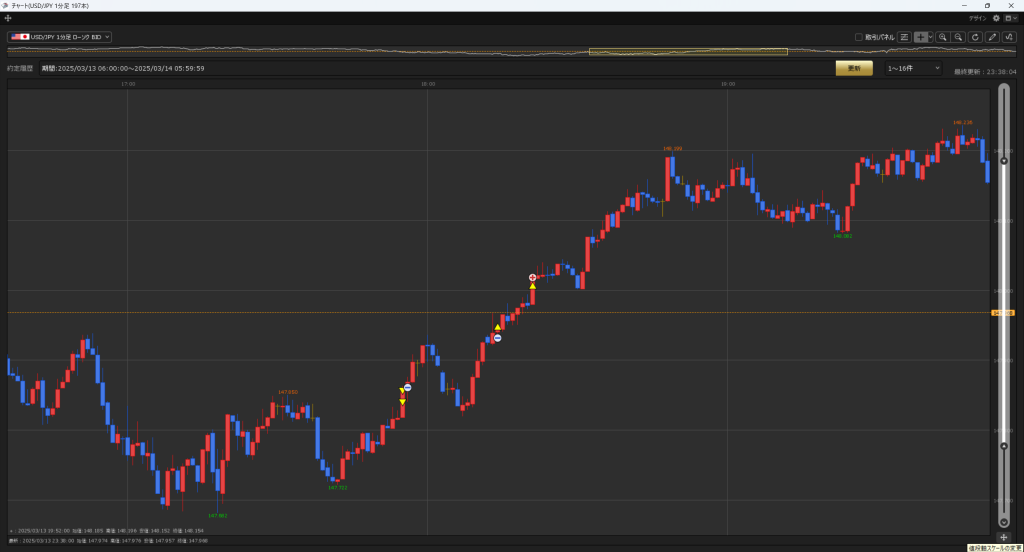Click the white plus order marker
This screenshot has width=1024, height=552.
click(532, 277)
